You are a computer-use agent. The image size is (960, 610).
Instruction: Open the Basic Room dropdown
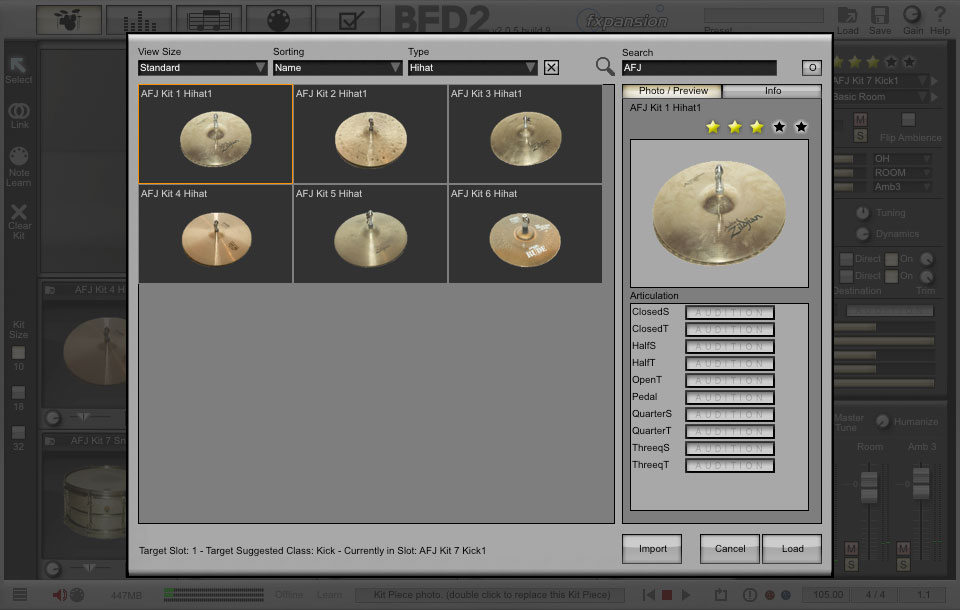click(x=880, y=97)
